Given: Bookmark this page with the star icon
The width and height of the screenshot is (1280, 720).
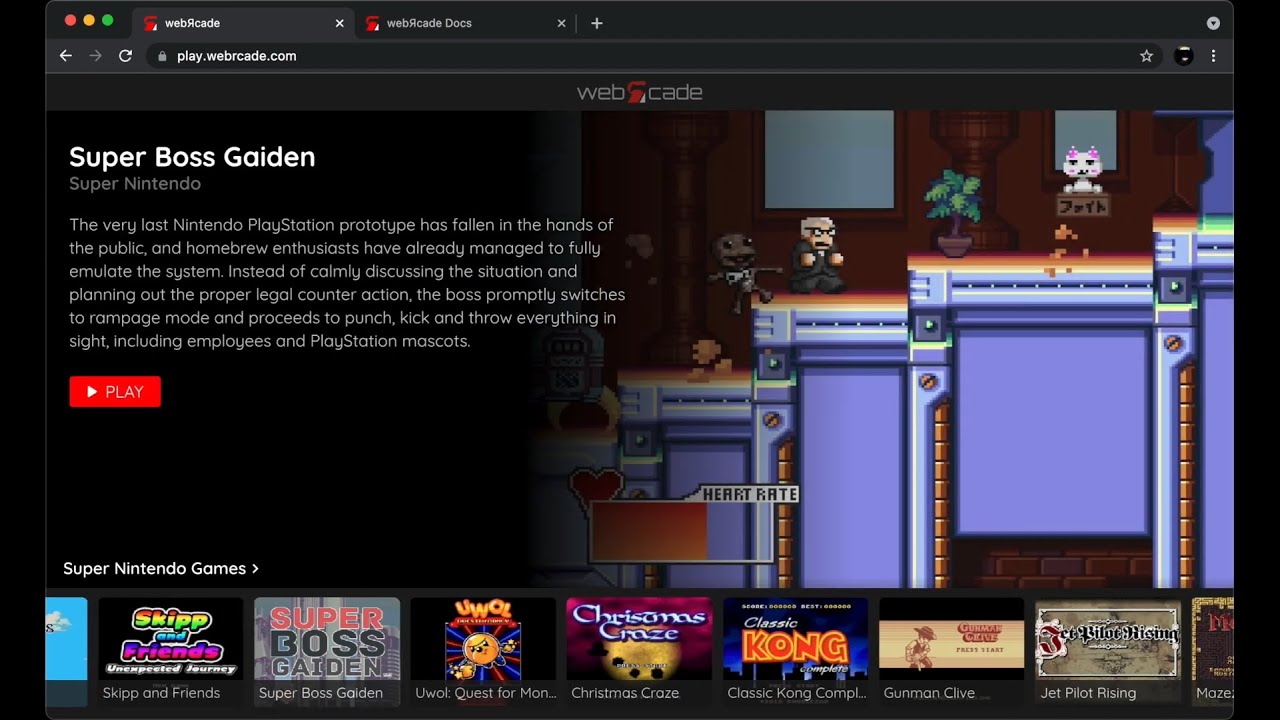Looking at the screenshot, I should pyautogui.click(x=1146, y=56).
